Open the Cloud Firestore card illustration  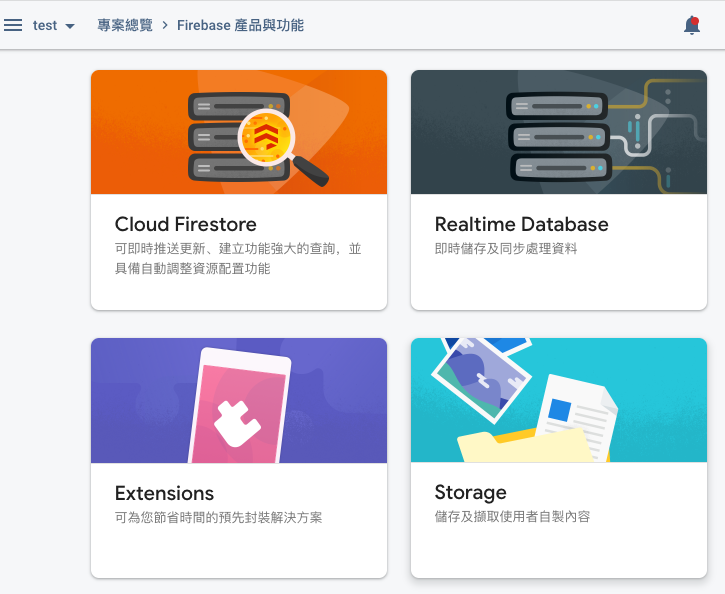coord(239,132)
